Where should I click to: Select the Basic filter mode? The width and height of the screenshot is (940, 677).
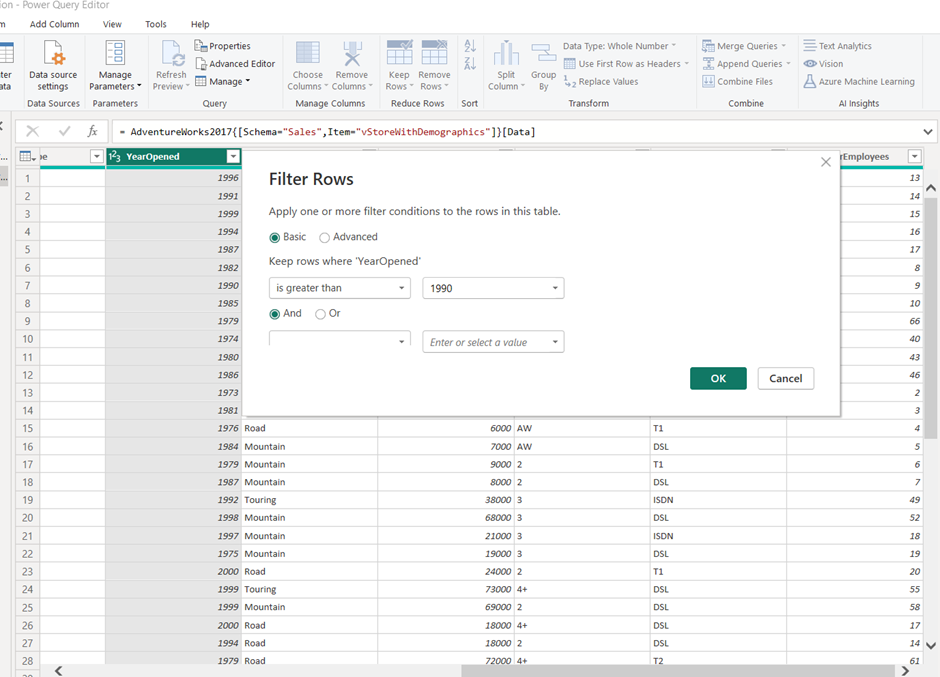(x=275, y=237)
